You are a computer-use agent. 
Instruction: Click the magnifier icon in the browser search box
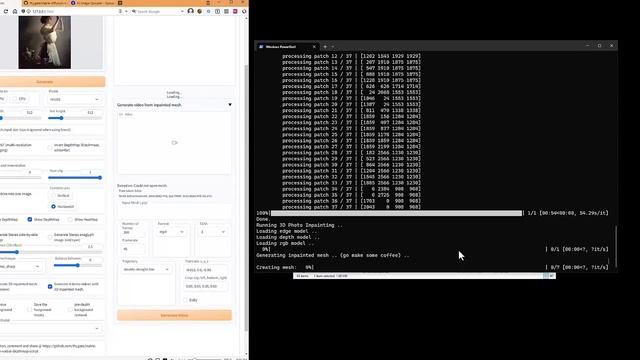(134, 11)
